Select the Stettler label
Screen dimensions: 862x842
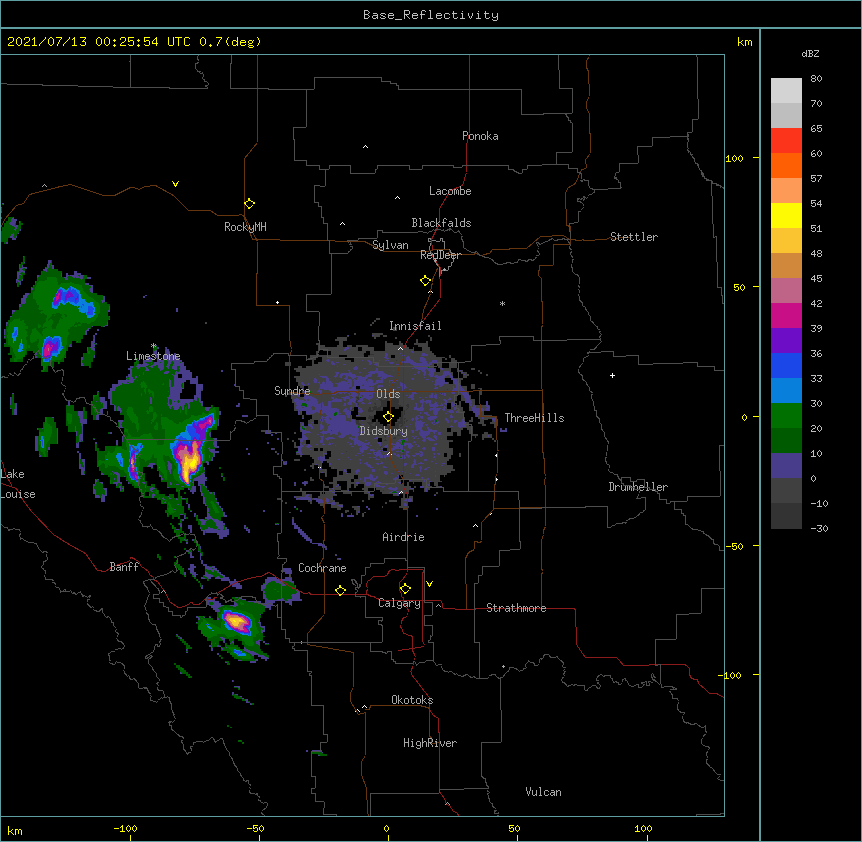(634, 237)
